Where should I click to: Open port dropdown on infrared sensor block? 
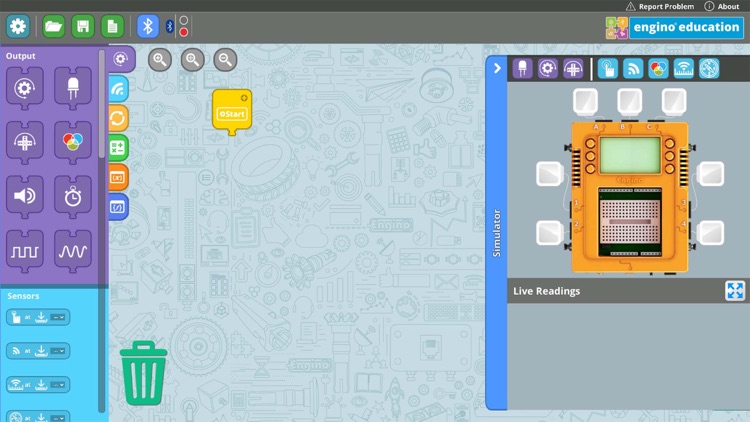pos(58,351)
